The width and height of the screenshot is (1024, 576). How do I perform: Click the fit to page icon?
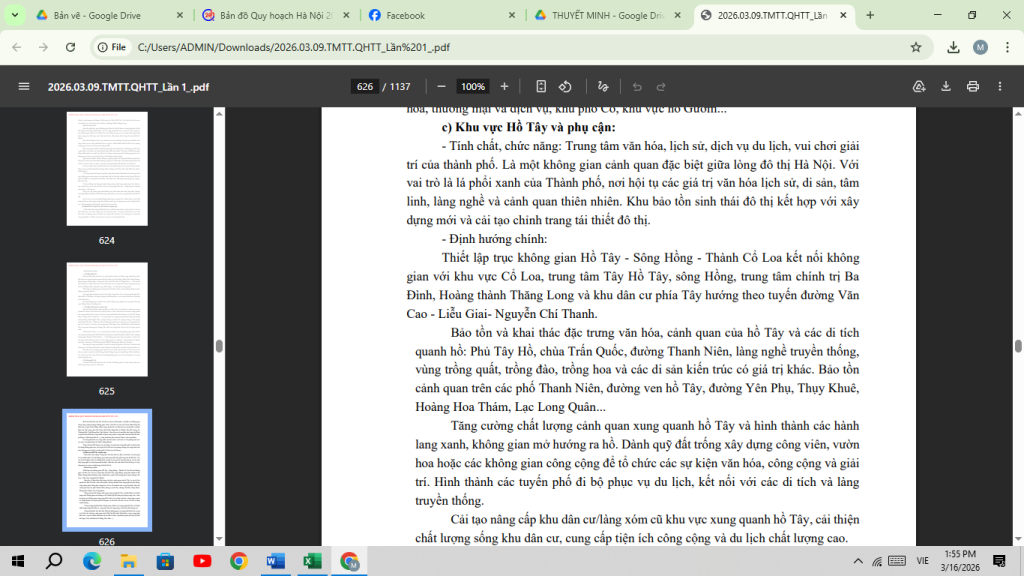tap(541, 86)
